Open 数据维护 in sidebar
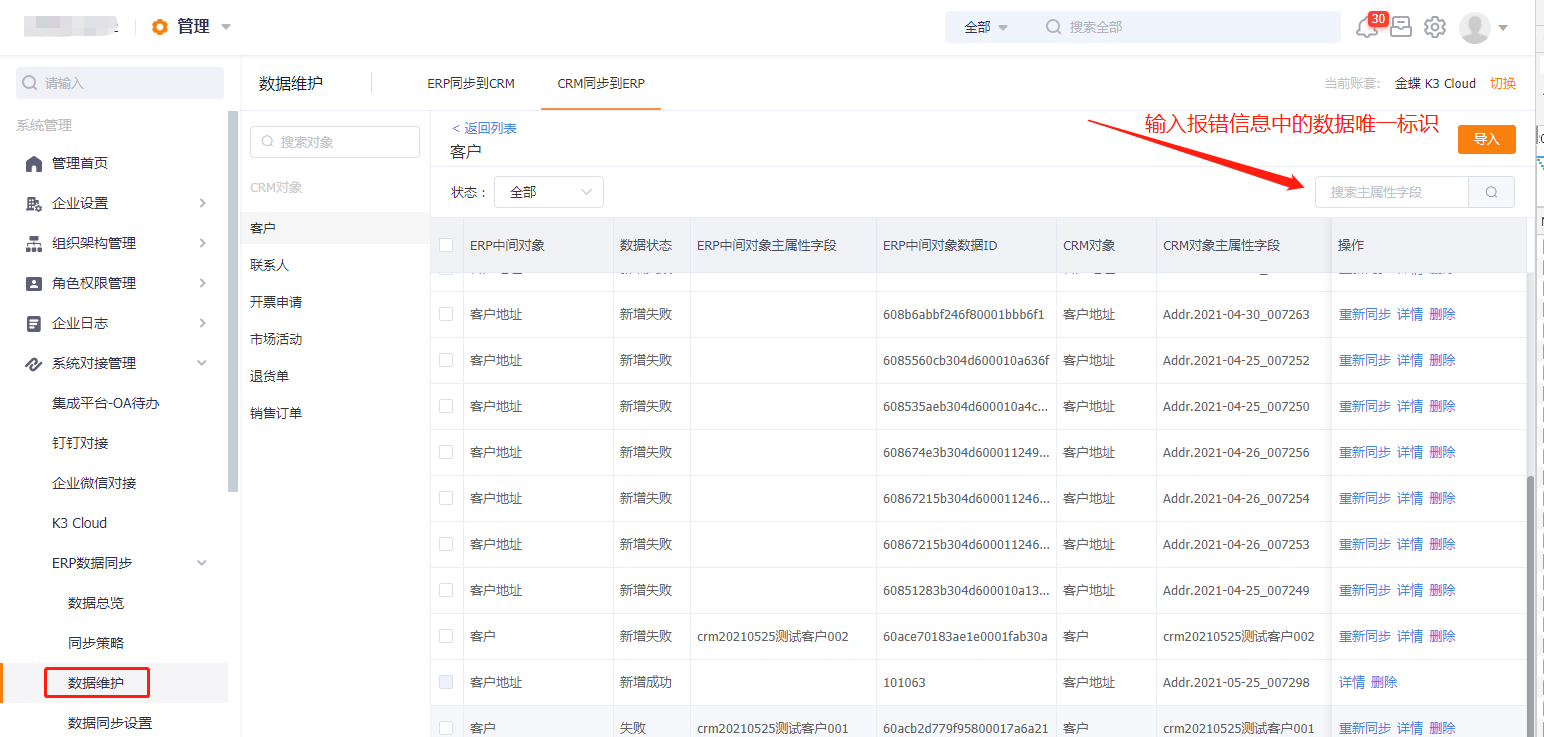 (x=96, y=683)
